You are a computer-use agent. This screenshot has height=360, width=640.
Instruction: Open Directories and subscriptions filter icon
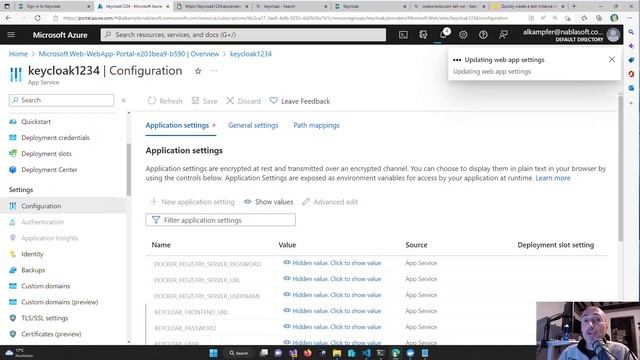tap(423, 35)
